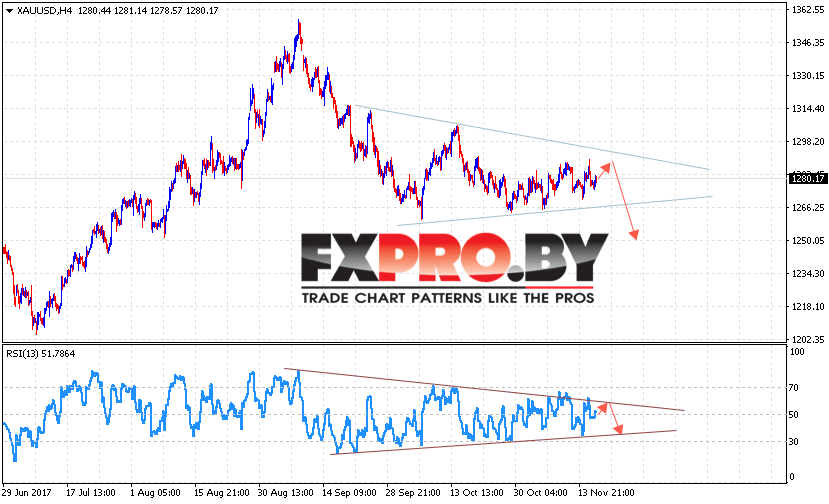Choose the 14 Sep 09:00 date label
Image resolution: width=829 pixels, height=504 pixels.
pyautogui.click(x=349, y=492)
